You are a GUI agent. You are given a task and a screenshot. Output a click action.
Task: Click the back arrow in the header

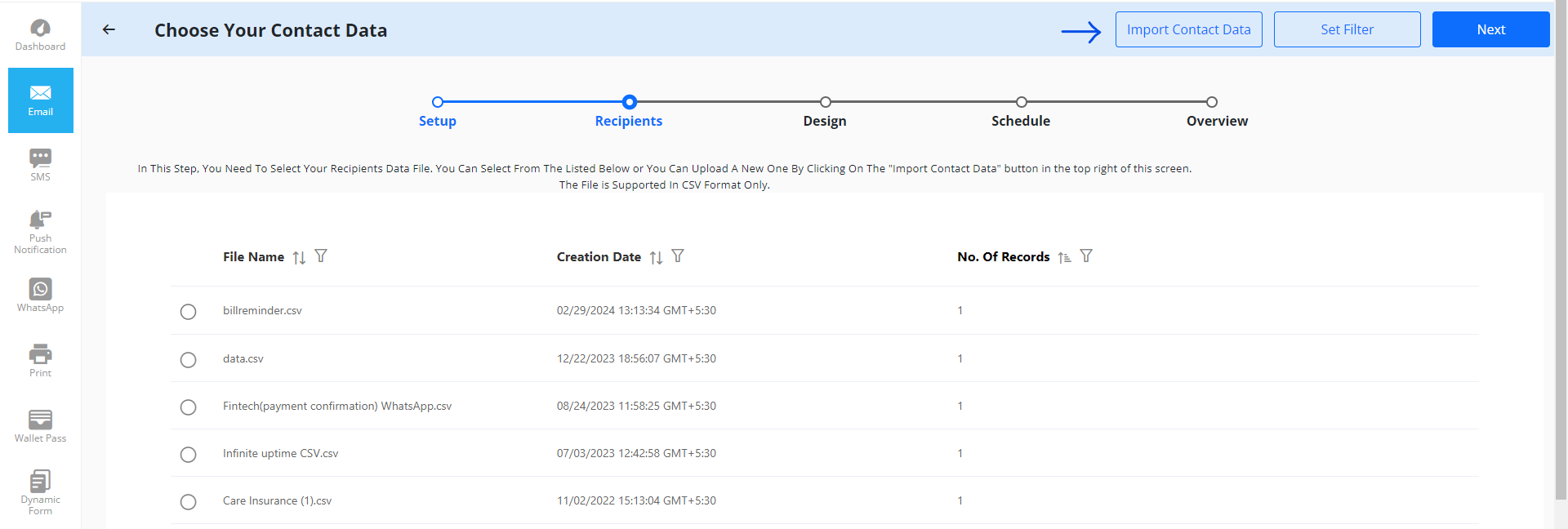pyautogui.click(x=109, y=29)
